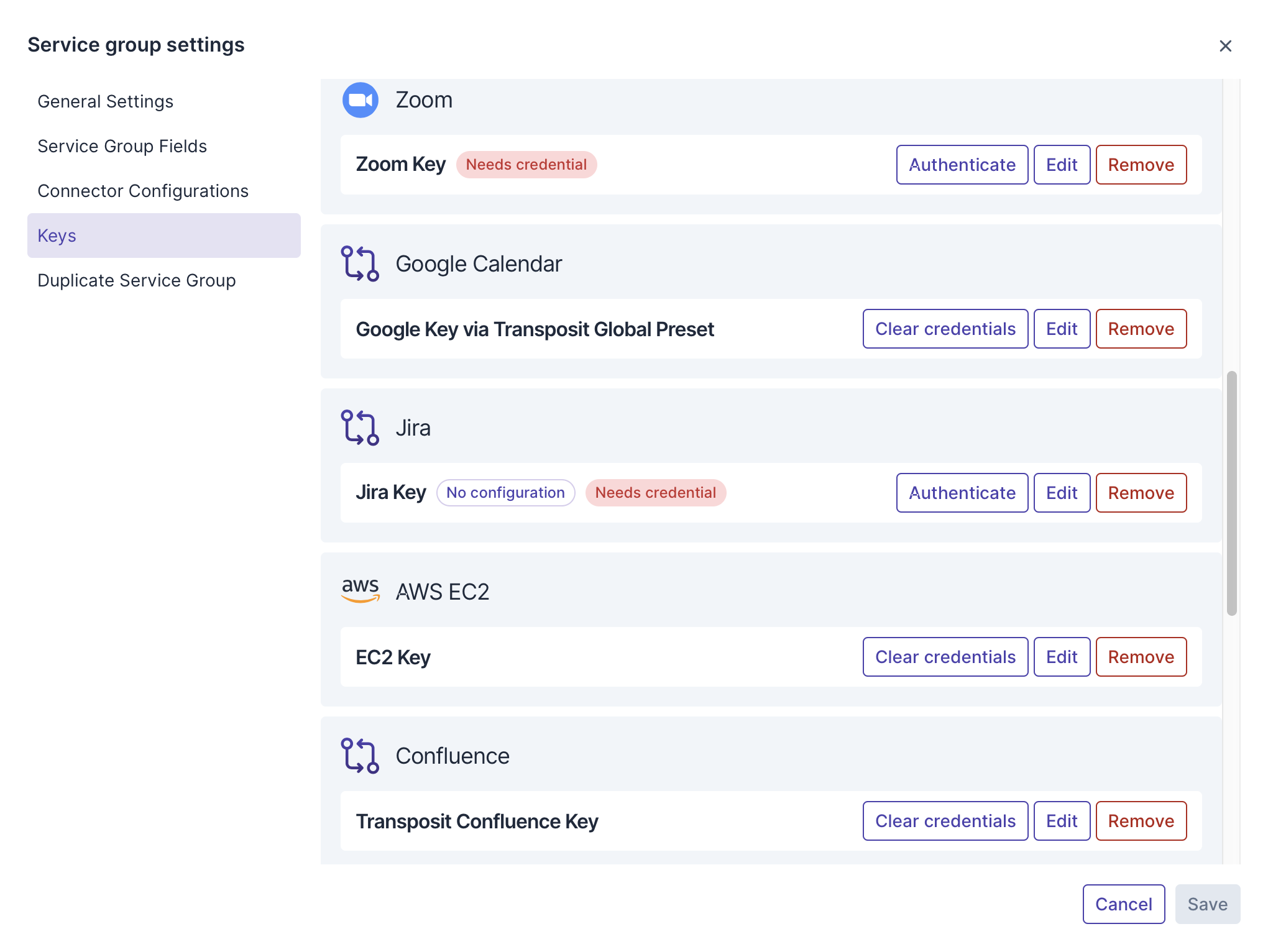
Task: Remove the EC2 Key
Action: click(1141, 657)
